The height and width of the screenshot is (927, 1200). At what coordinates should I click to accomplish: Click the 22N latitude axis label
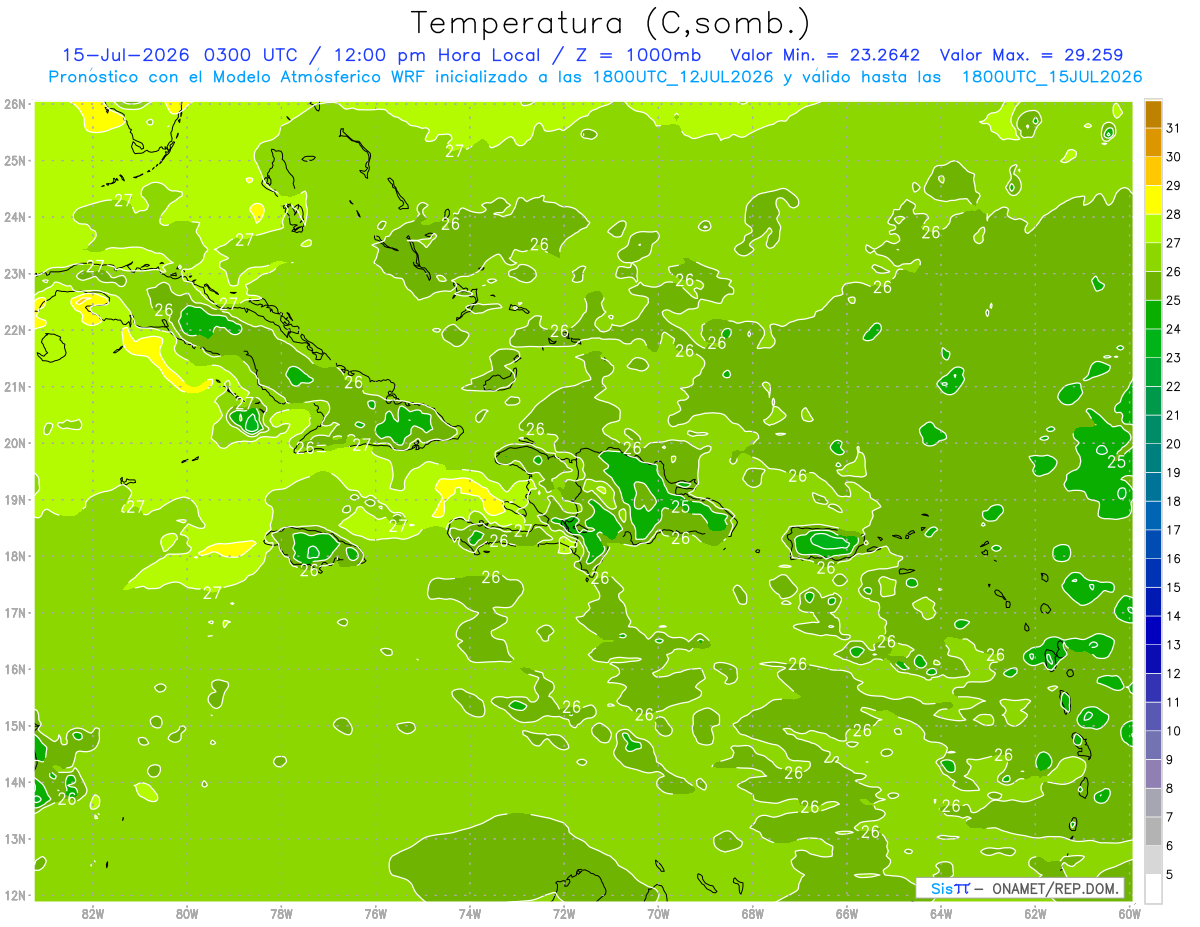(15, 330)
